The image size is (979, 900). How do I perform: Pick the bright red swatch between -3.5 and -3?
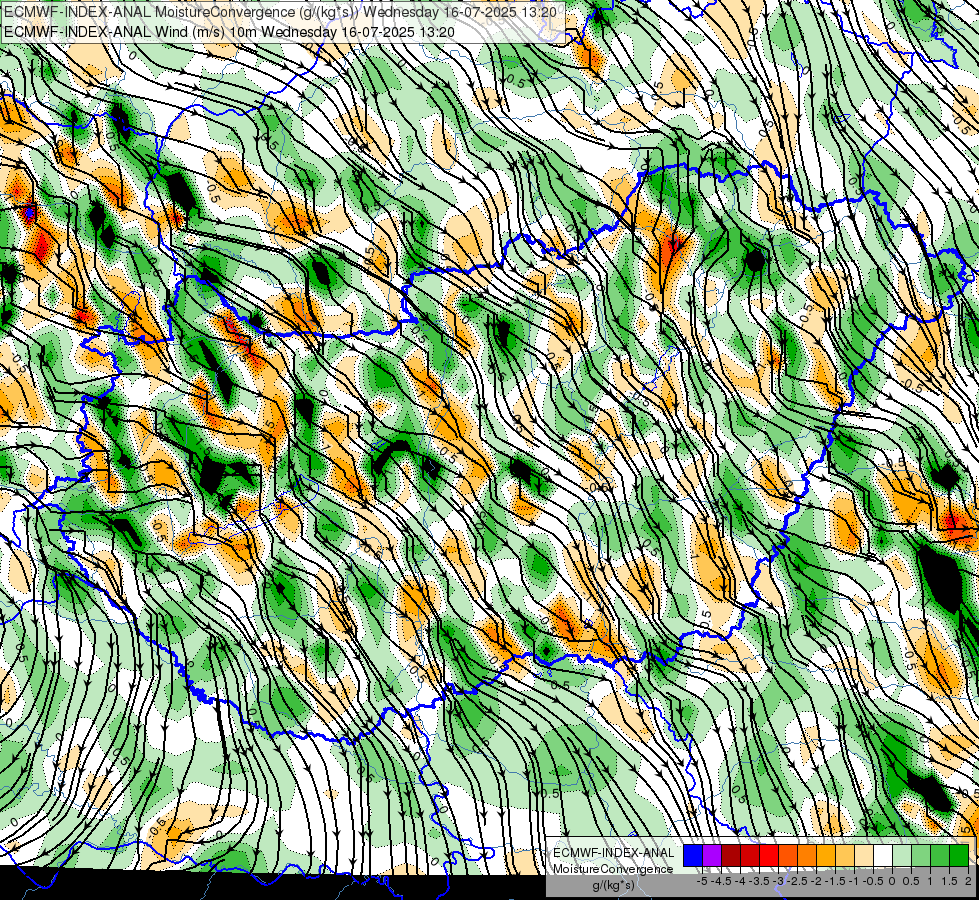click(769, 856)
